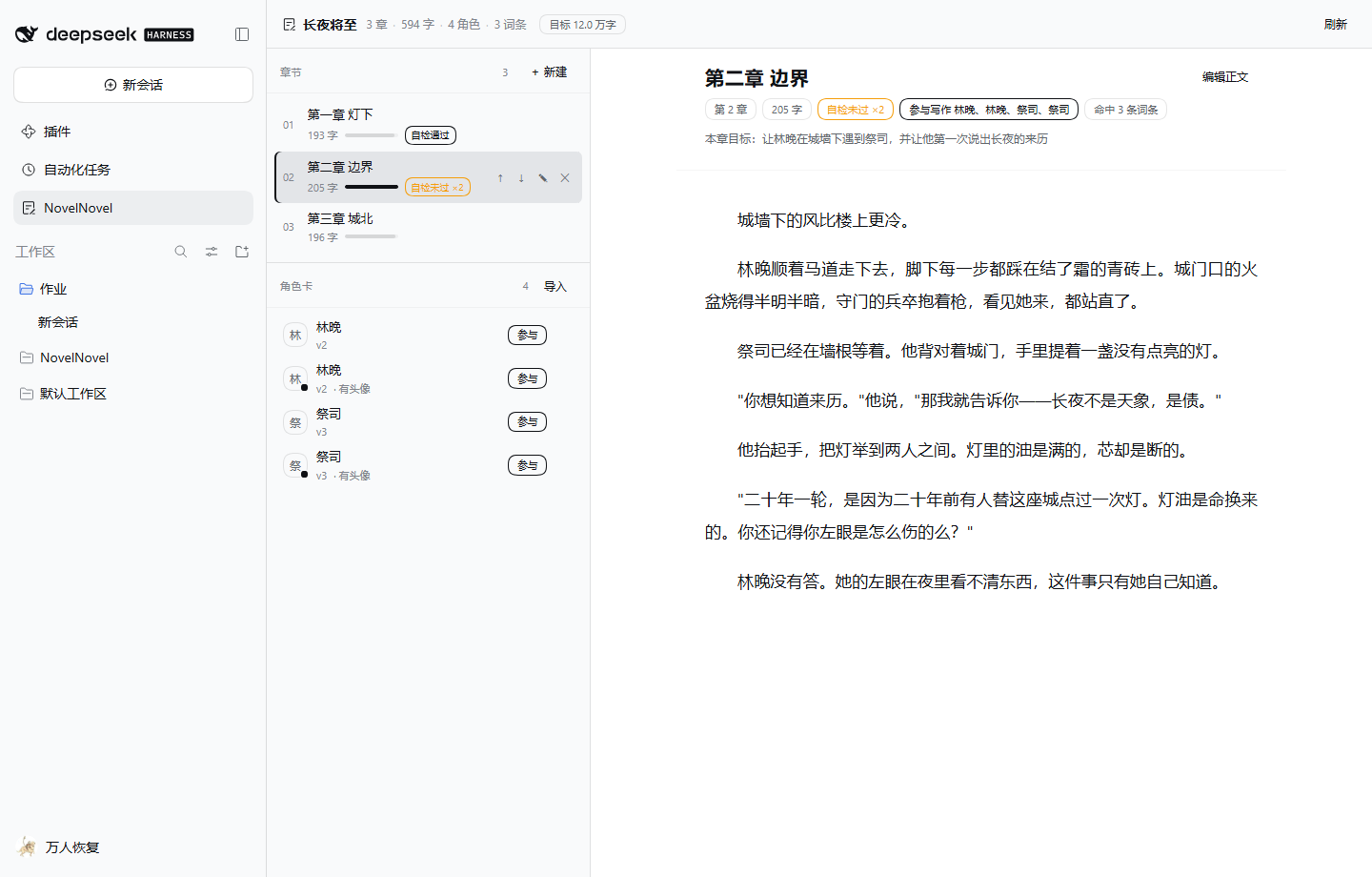Screen dimensions: 1372x877
Task: Toggle 参与 for 林晚 with 有头像
Action: 527,379
